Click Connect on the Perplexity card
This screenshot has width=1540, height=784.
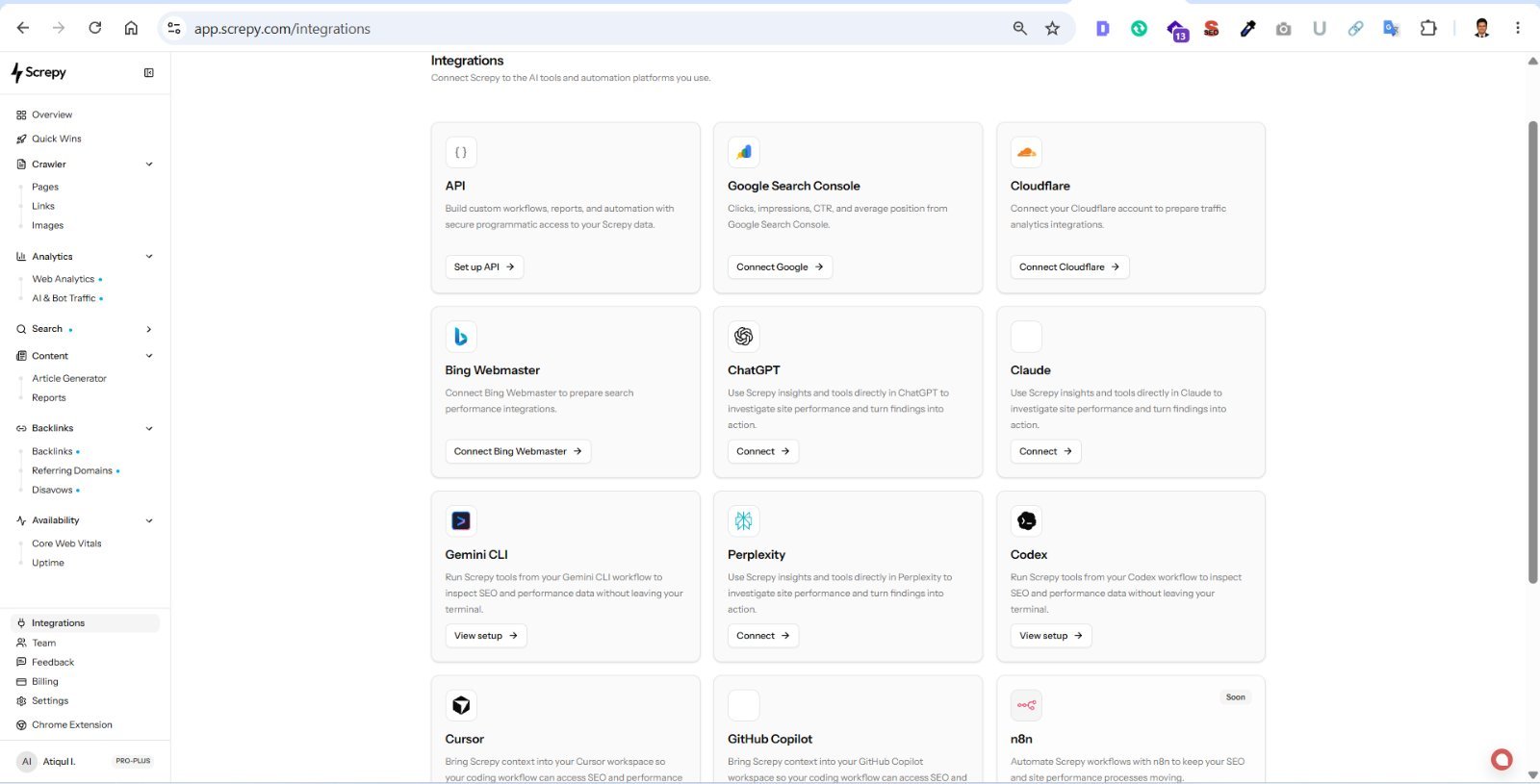pyautogui.click(x=763, y=636)
